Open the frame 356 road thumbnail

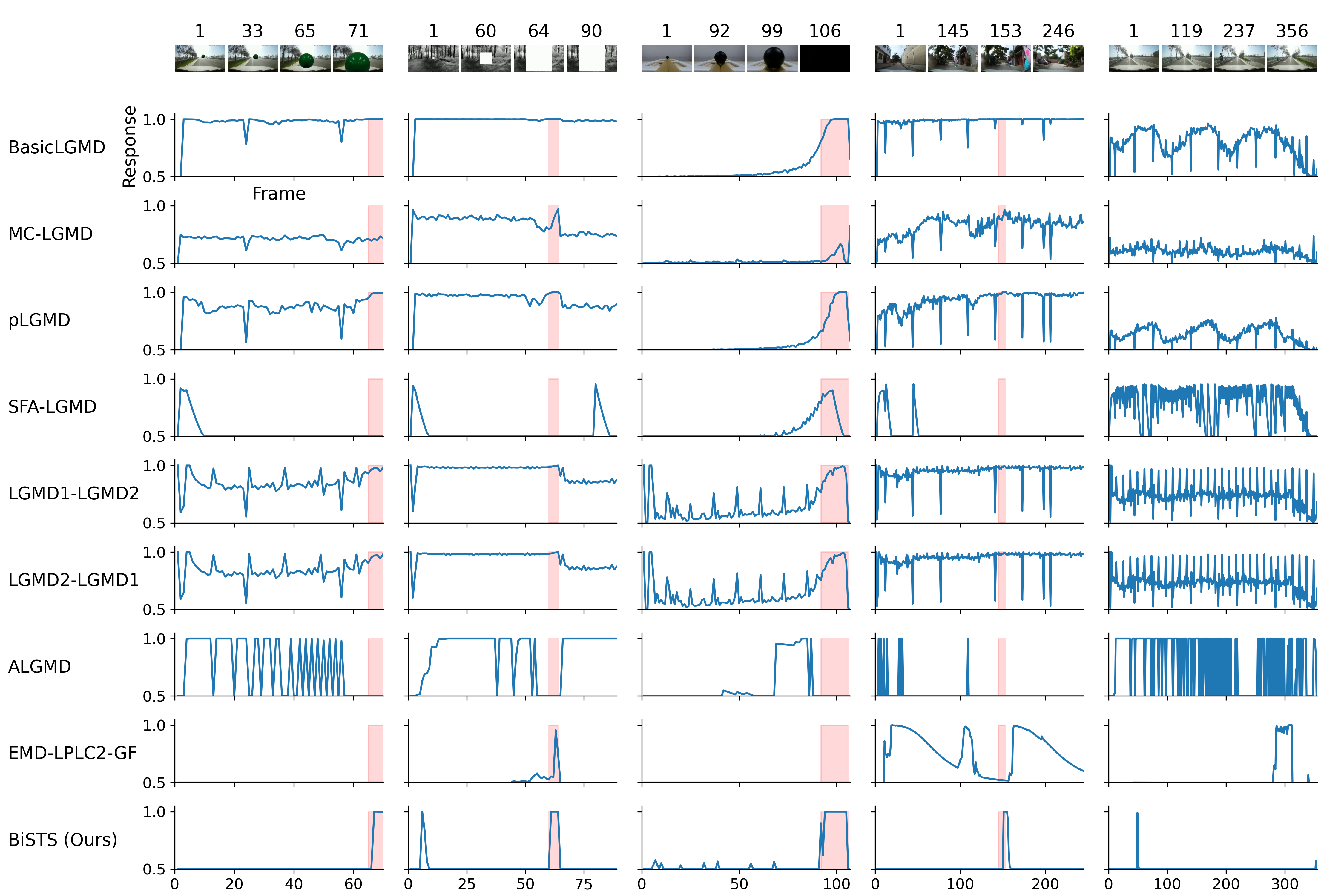coord(1292,58)
